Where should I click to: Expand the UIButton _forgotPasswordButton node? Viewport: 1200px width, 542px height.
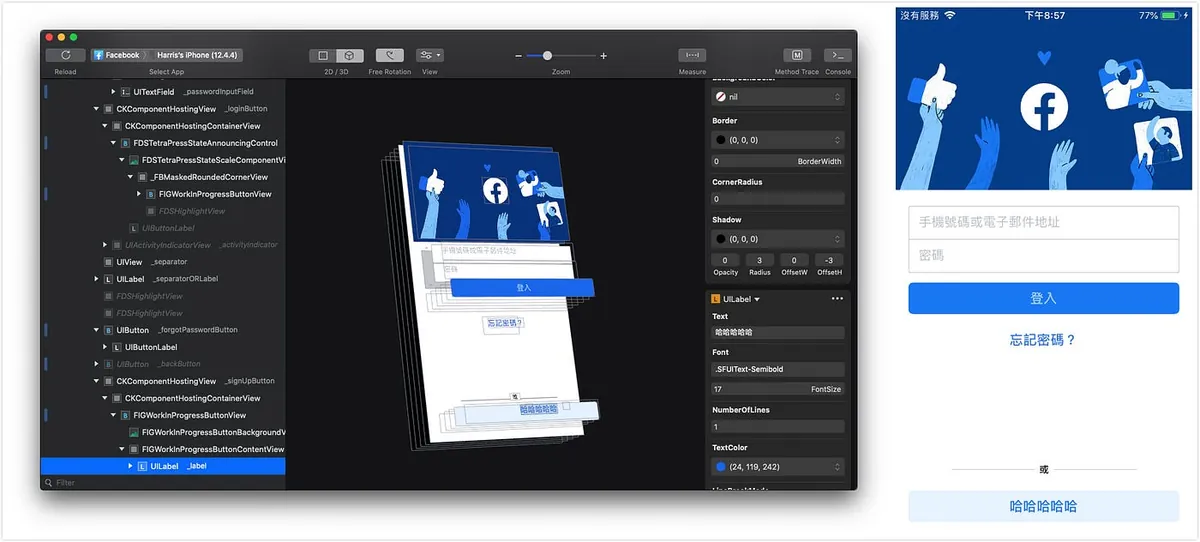tap(97, 330)
